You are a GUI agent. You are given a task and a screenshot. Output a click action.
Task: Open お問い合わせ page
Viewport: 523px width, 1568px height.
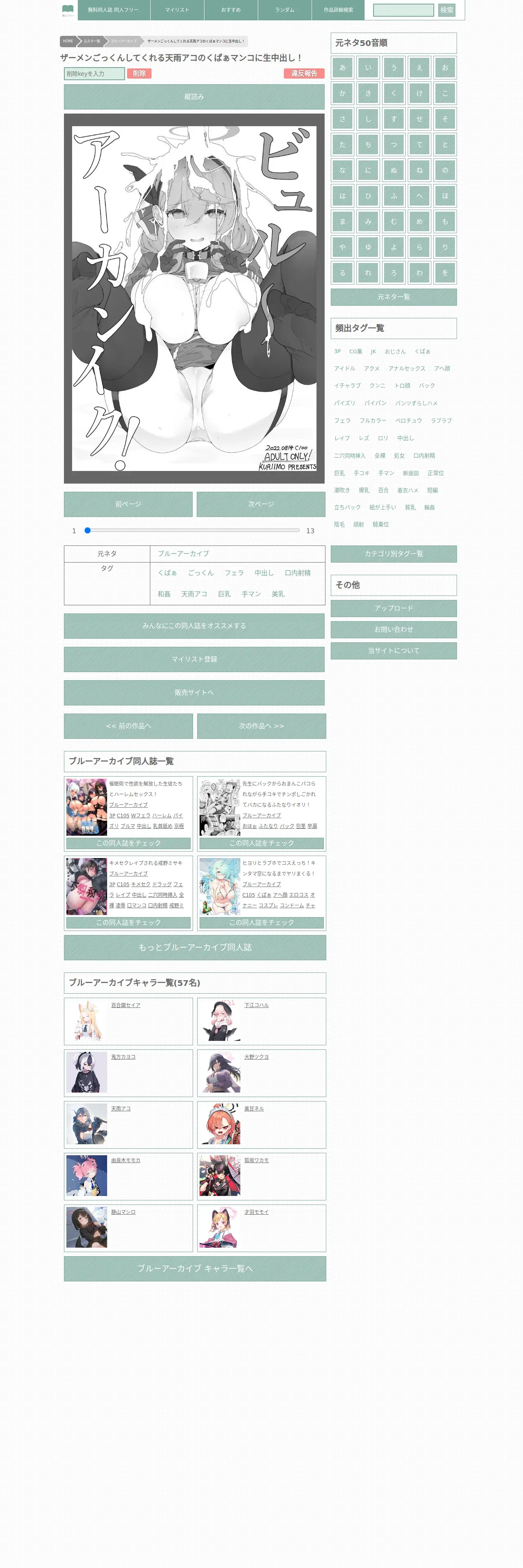click(x=393, y=629)
